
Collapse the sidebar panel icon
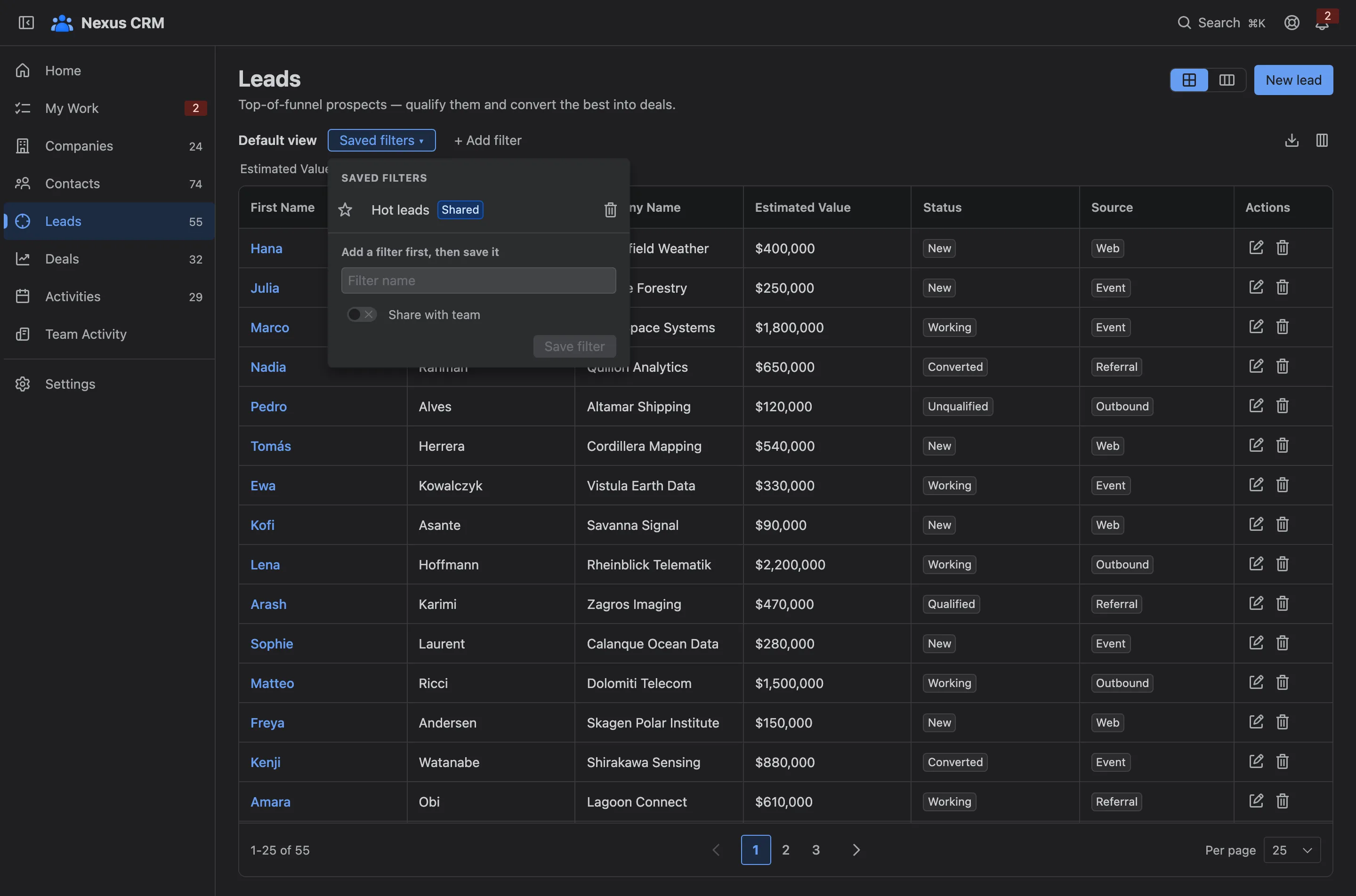(26, 22)
